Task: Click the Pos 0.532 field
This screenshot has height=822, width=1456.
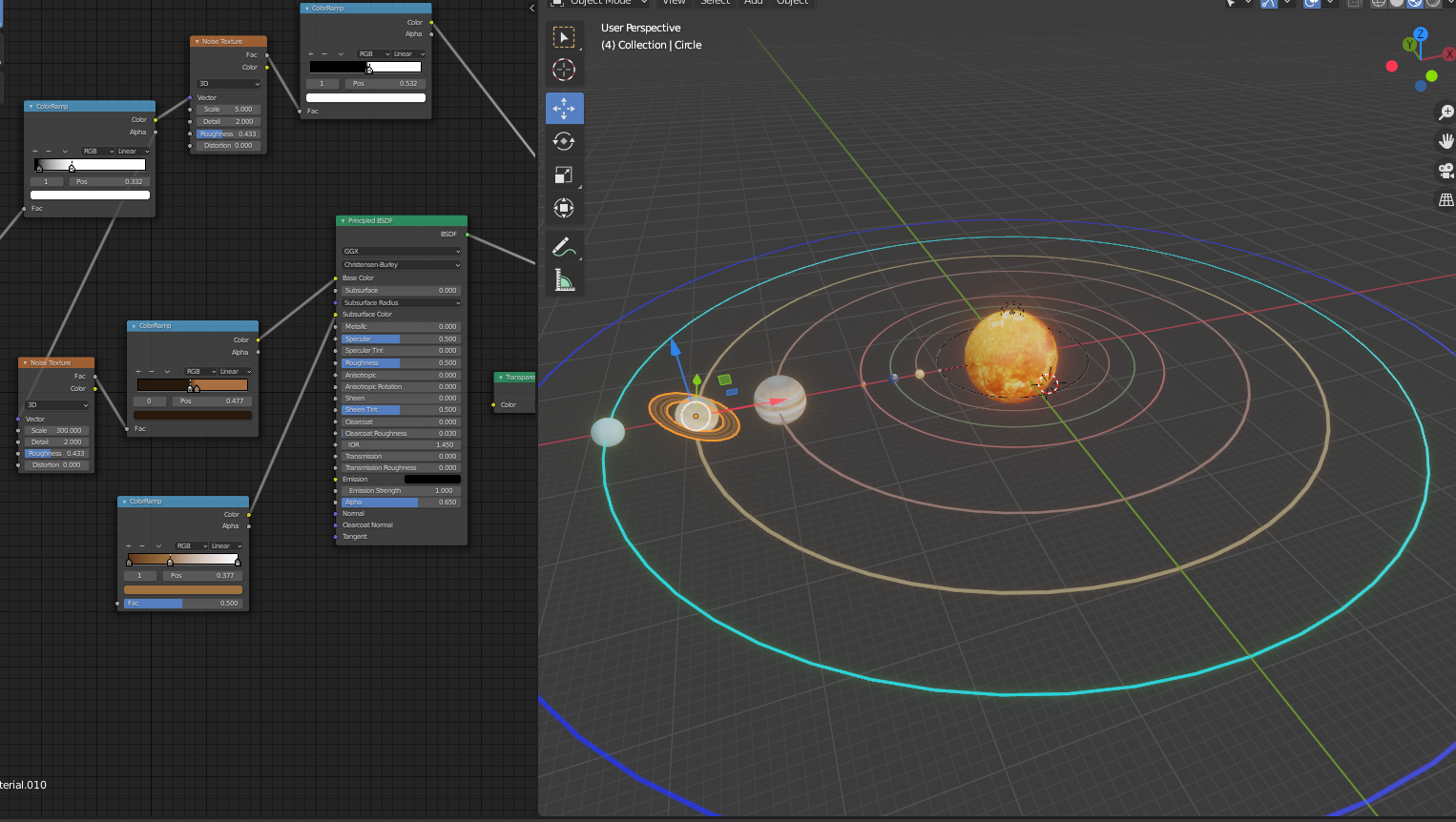Action: point(385,83)
